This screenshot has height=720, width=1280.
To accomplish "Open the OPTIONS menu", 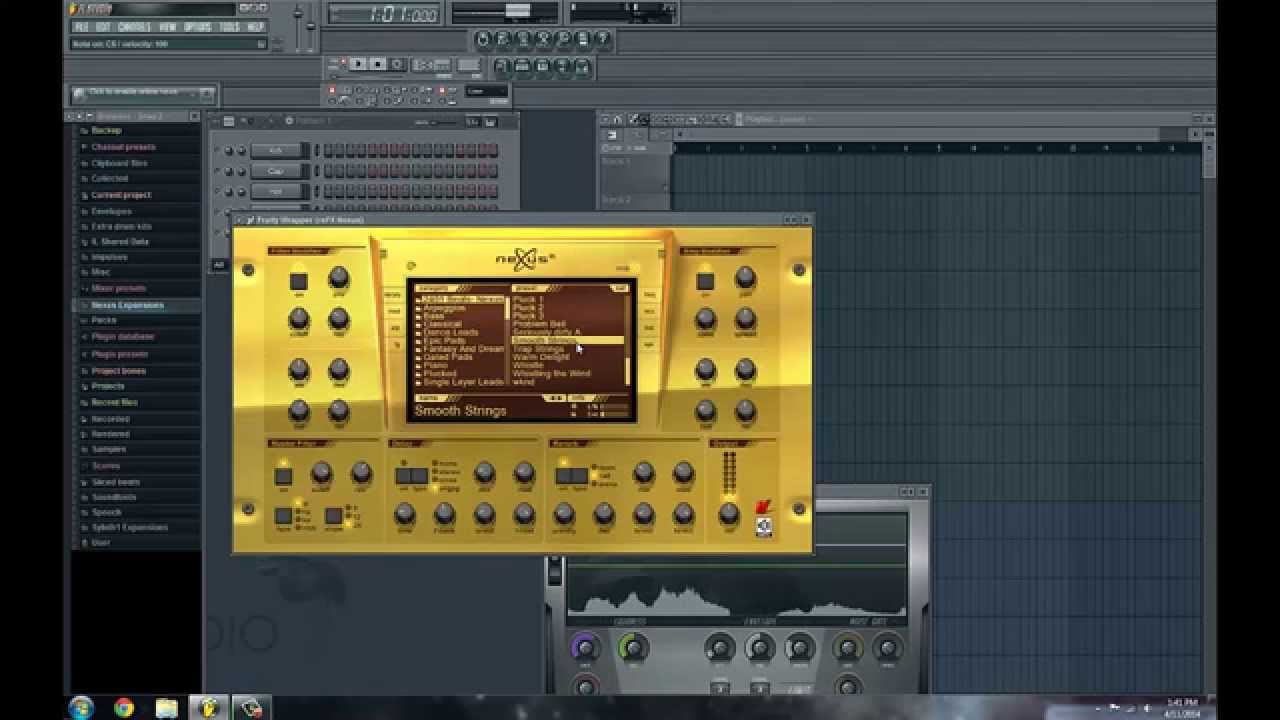I will pyautogui.click(x=198, y=26).
